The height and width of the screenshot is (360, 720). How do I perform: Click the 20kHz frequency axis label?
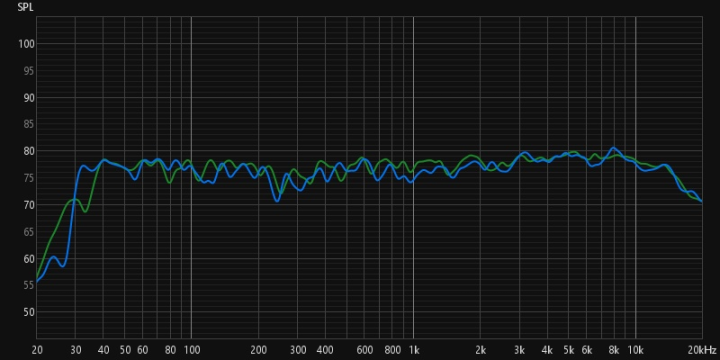coord(703,350)
